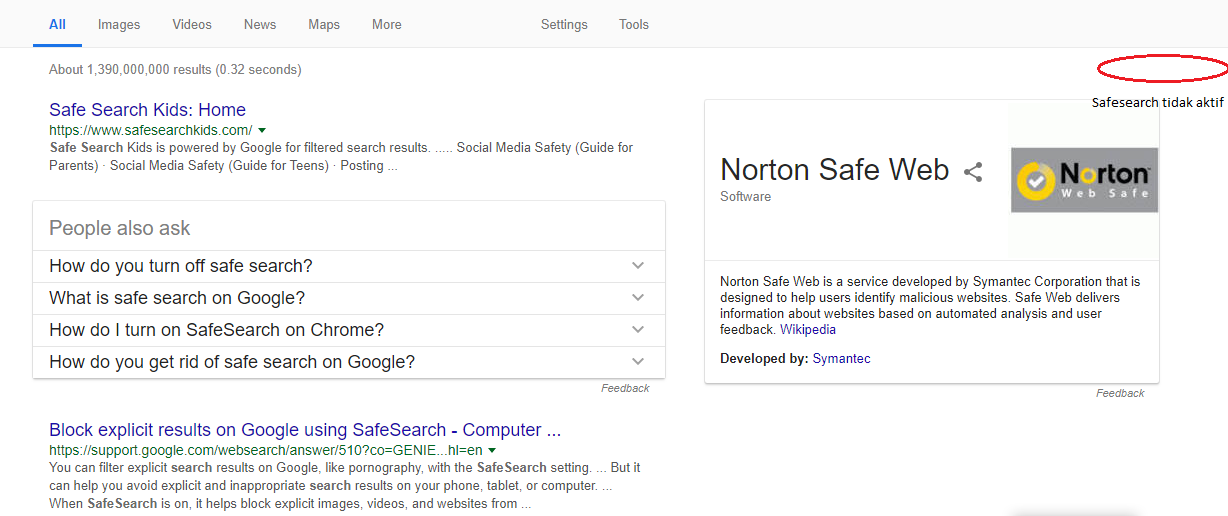The height and width of the screenshot is (516, 1228).
Task: Open the More search menu
Action: 387,25
